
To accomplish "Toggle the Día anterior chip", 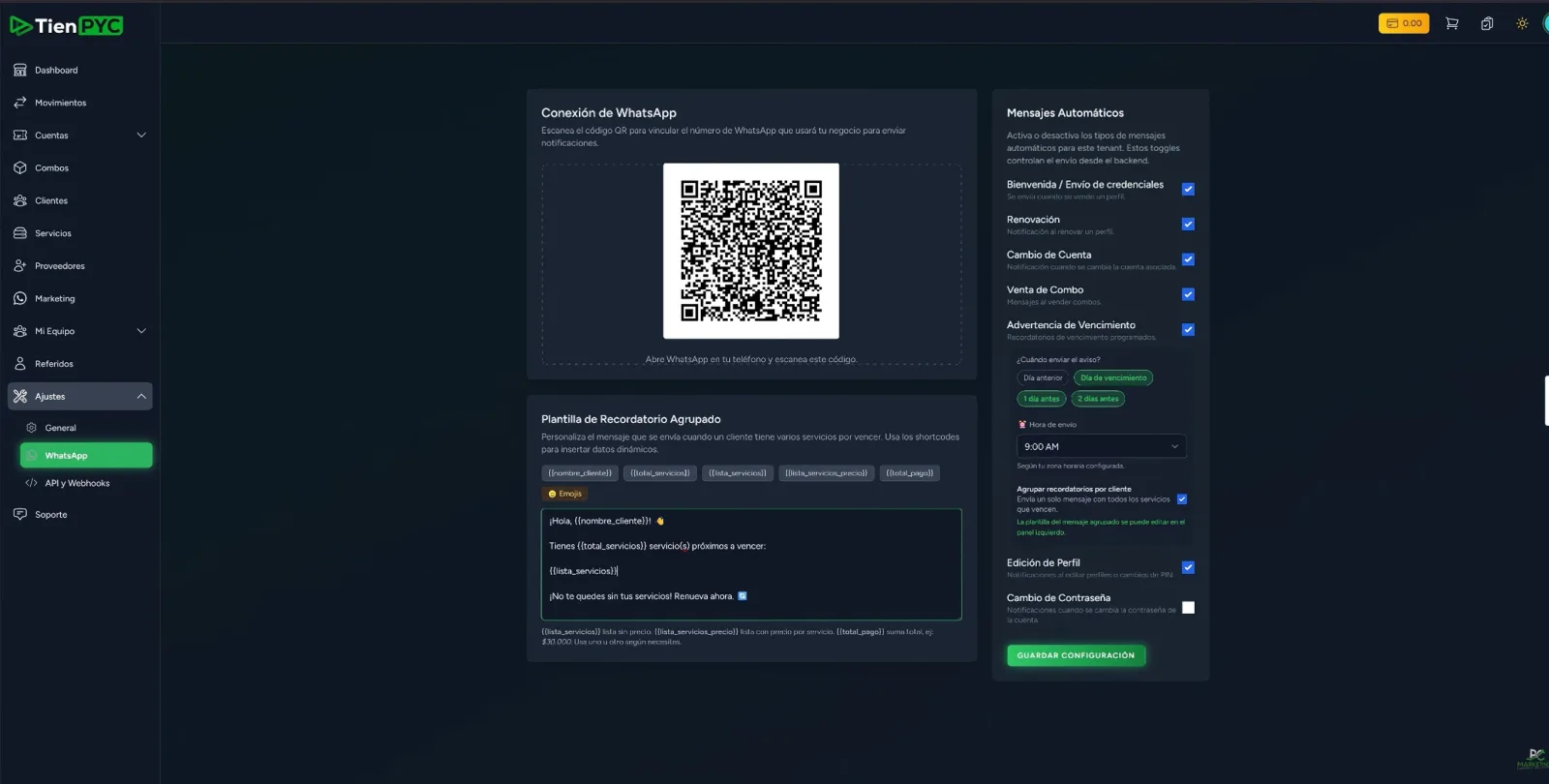I will tap(1043, 377).
